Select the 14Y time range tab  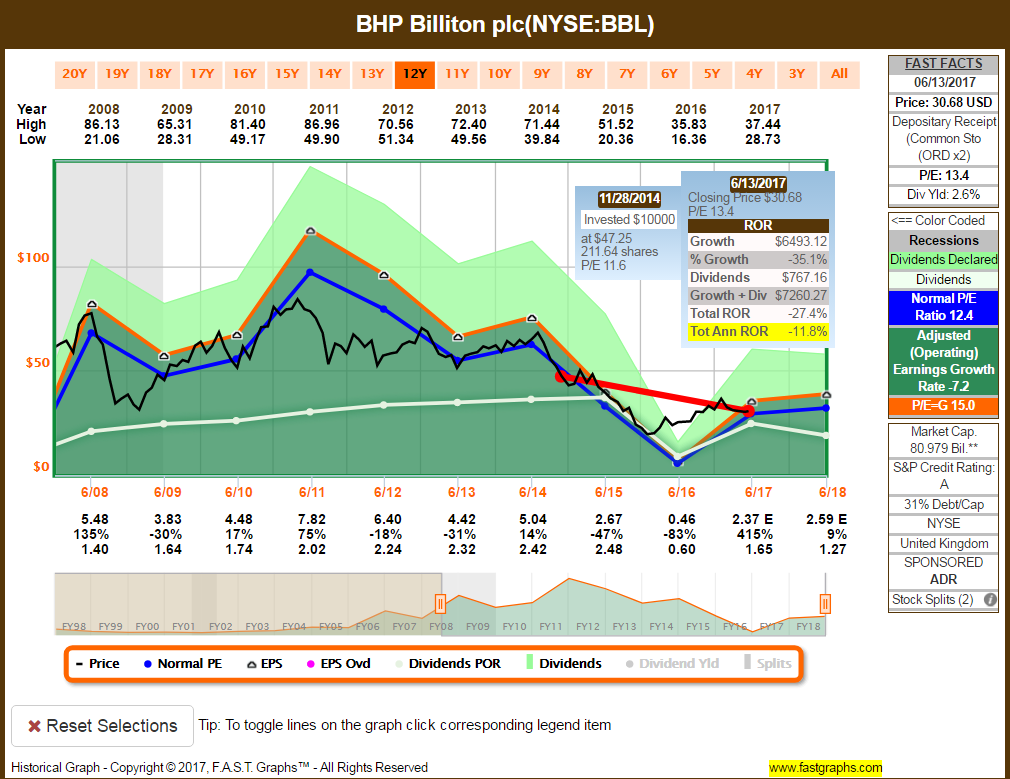[x=330, y=74]
